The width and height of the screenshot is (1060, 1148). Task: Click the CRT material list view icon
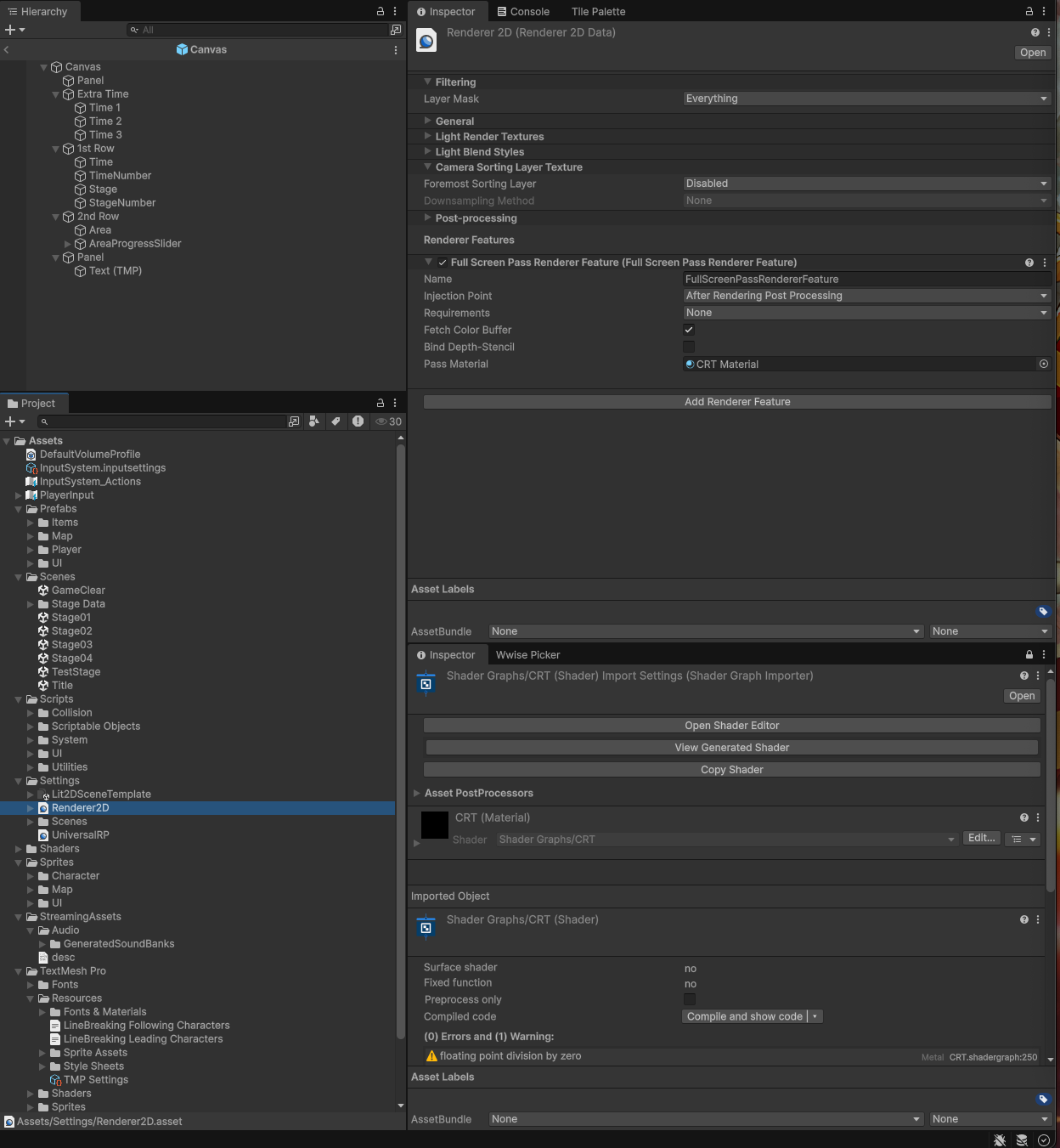click(x=1017, y=840)
